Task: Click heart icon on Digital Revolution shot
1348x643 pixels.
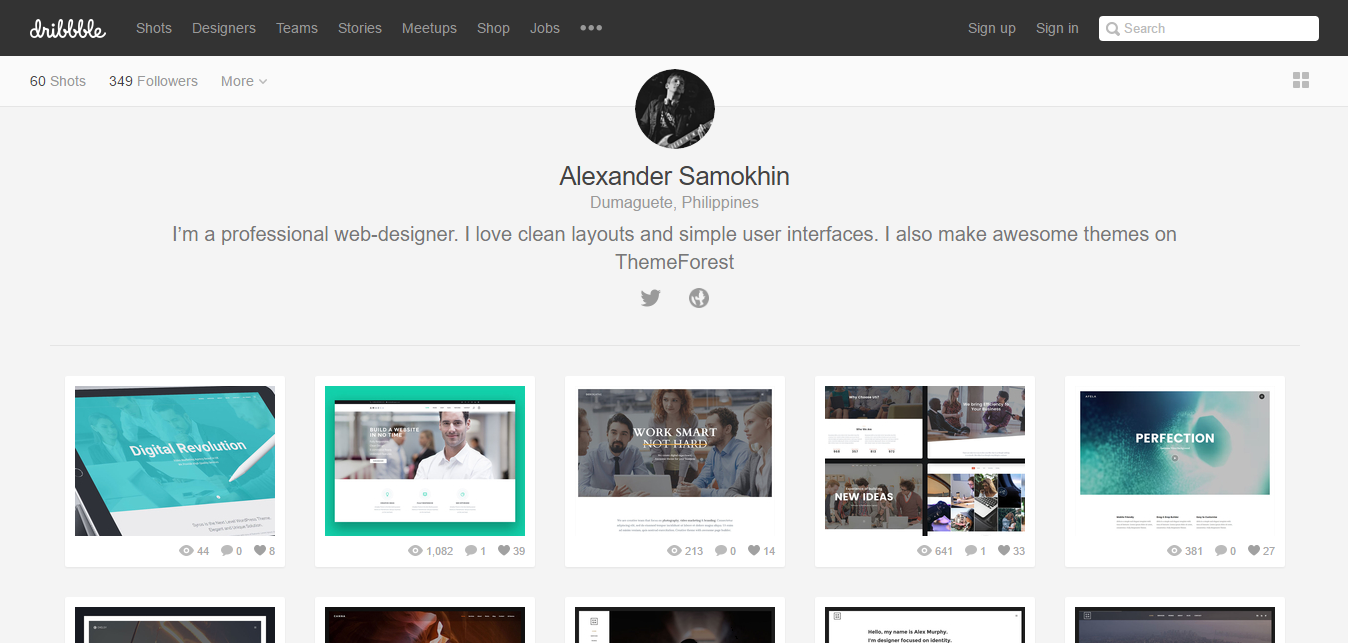Action: (260, 551)
